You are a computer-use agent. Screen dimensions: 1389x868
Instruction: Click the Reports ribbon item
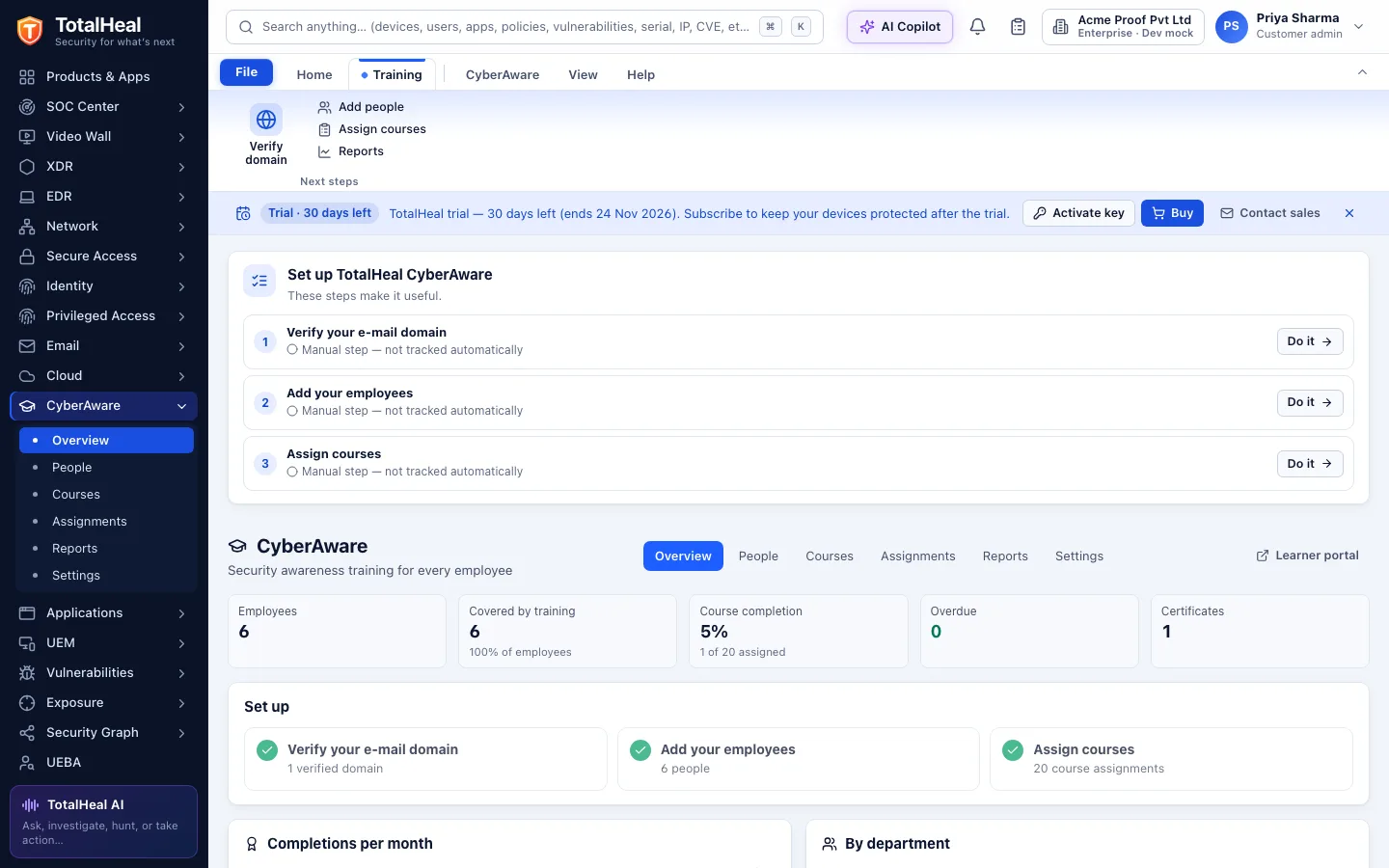coord(351,151)
